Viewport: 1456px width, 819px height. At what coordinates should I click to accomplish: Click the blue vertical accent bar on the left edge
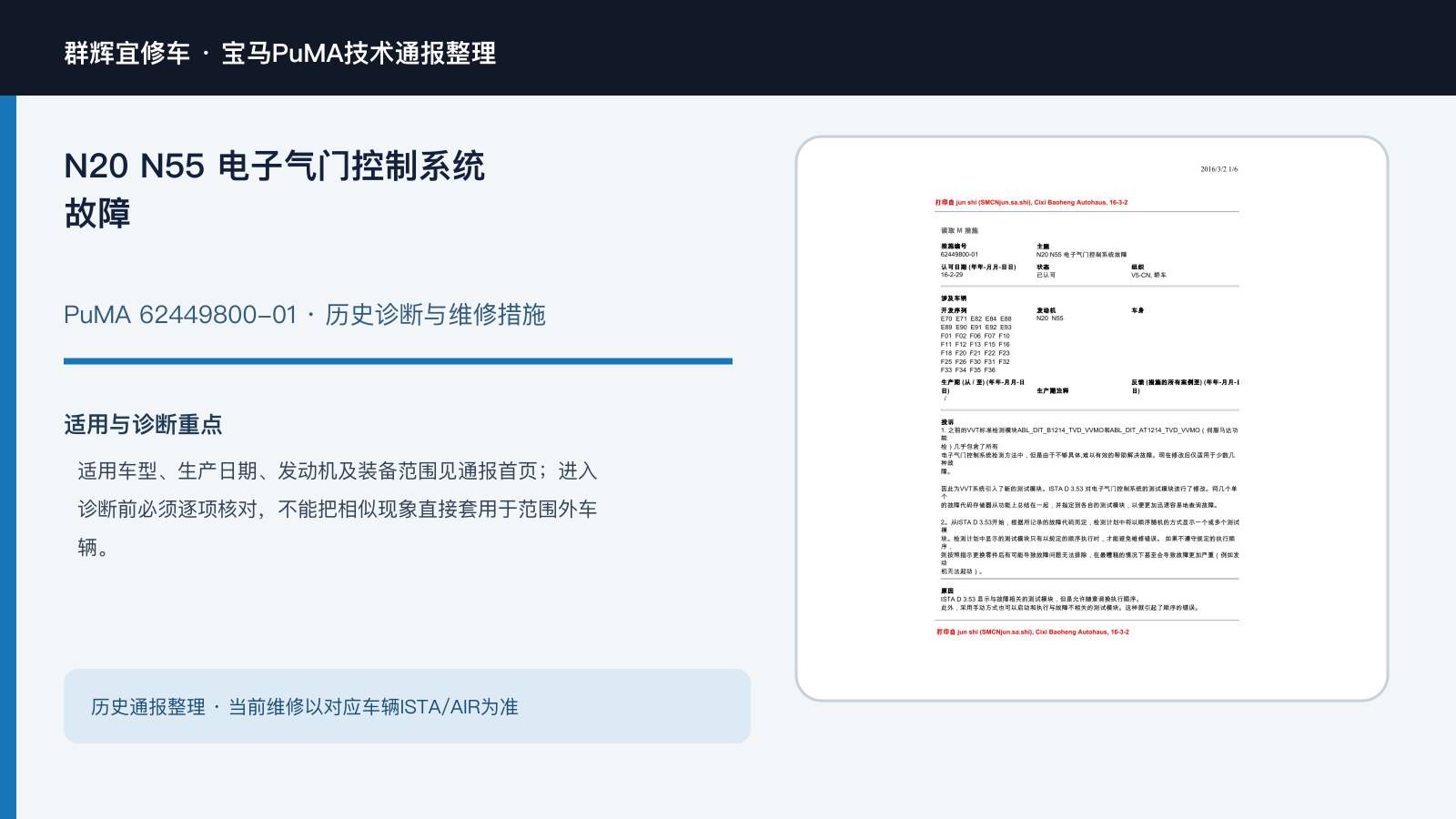pyautogui.click(x=8, y=457)
